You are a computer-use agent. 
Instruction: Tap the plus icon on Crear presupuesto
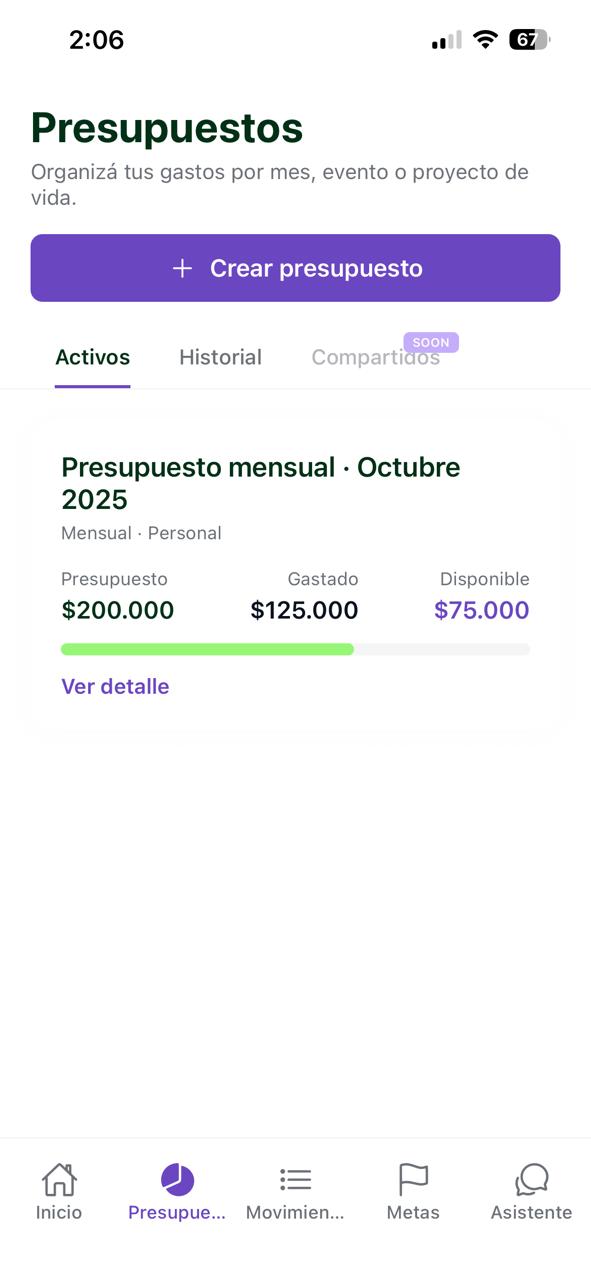pos(182,268)
